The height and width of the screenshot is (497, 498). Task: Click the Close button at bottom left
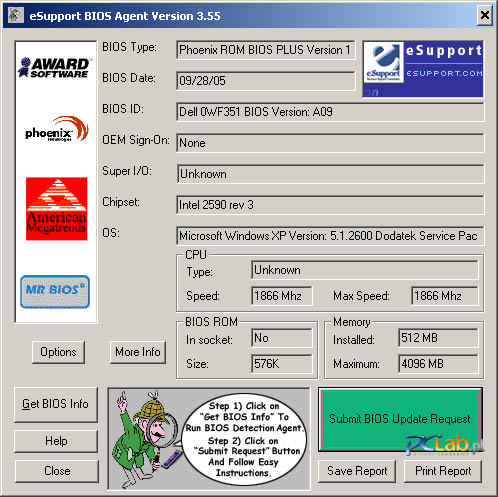tap(57, 471)
